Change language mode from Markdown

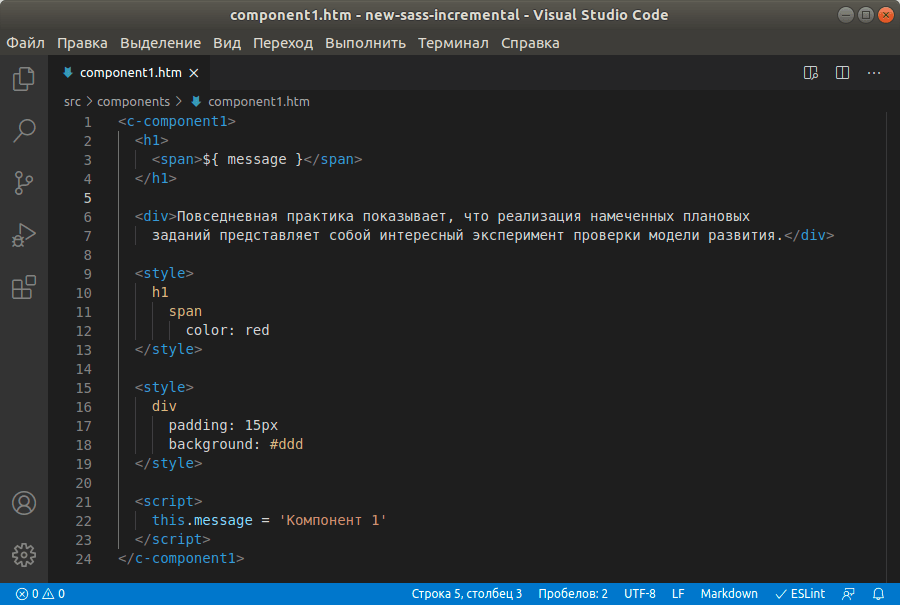point(728,594)
